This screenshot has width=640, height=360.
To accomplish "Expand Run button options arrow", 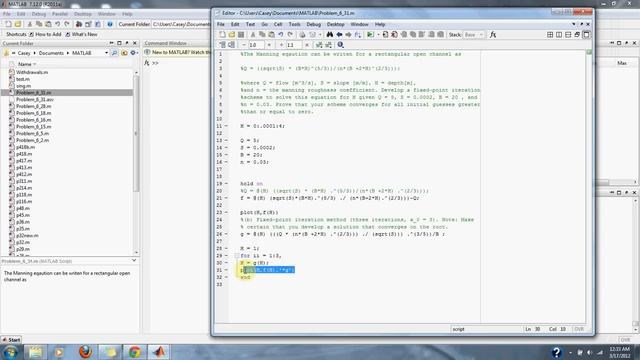I will 378,35.
